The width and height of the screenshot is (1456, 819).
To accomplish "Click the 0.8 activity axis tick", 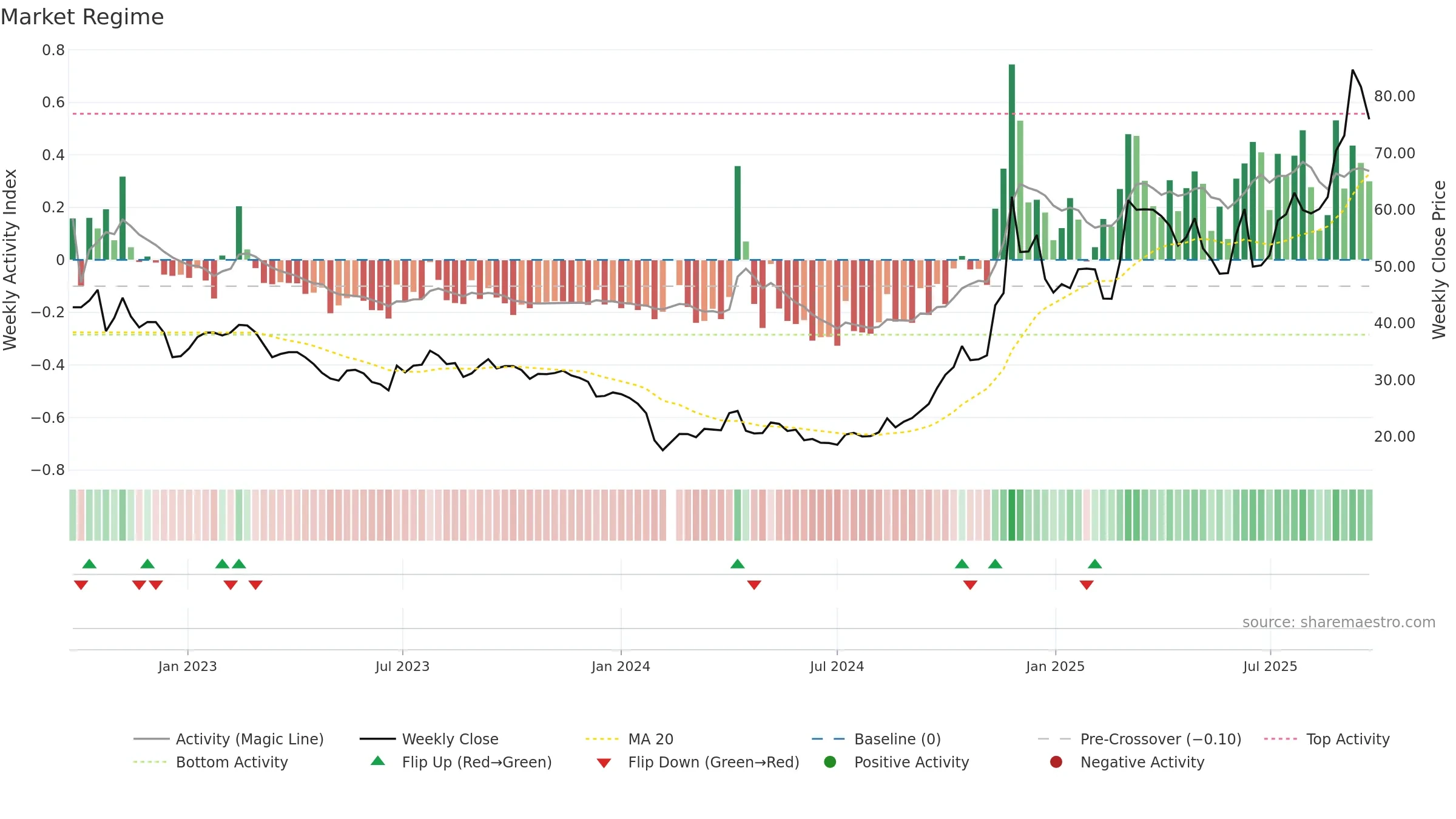I will tap(53, 50).
